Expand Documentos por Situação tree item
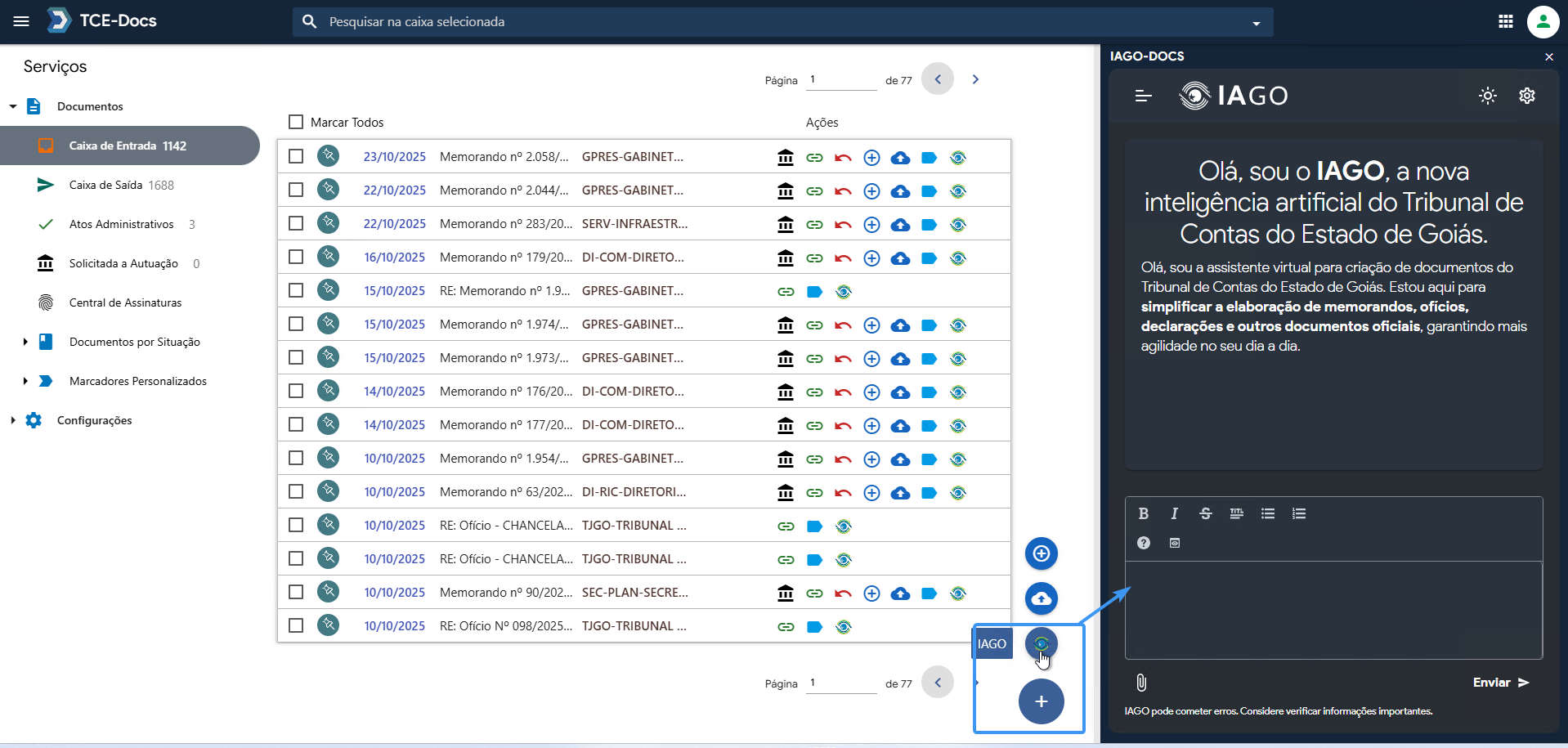Viewport: 1568px width, 748px height. point(25,342)
